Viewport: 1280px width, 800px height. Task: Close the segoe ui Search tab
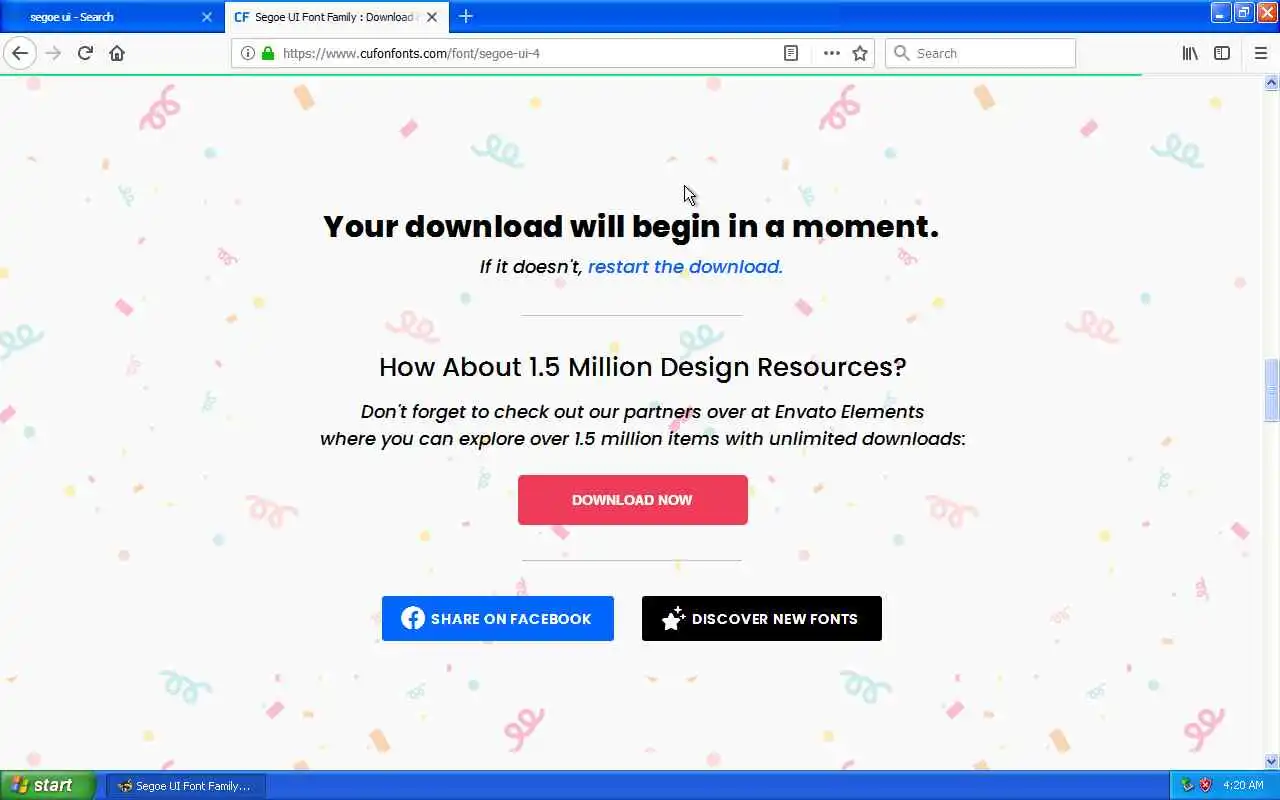coord(207,17)
